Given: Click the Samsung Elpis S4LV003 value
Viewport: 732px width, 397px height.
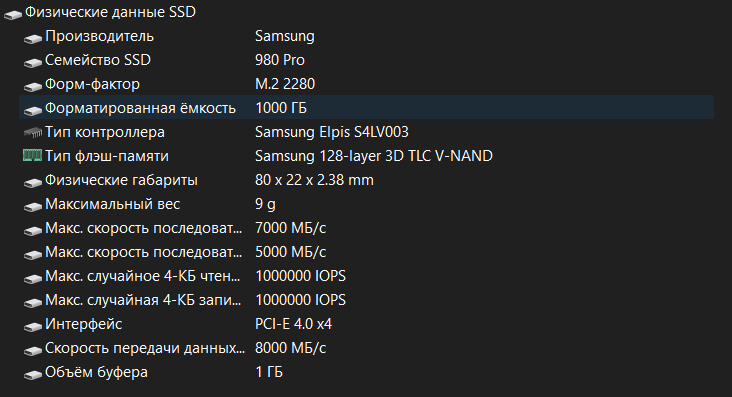Looking at the screenshot, I should click(x=331, y=132).
